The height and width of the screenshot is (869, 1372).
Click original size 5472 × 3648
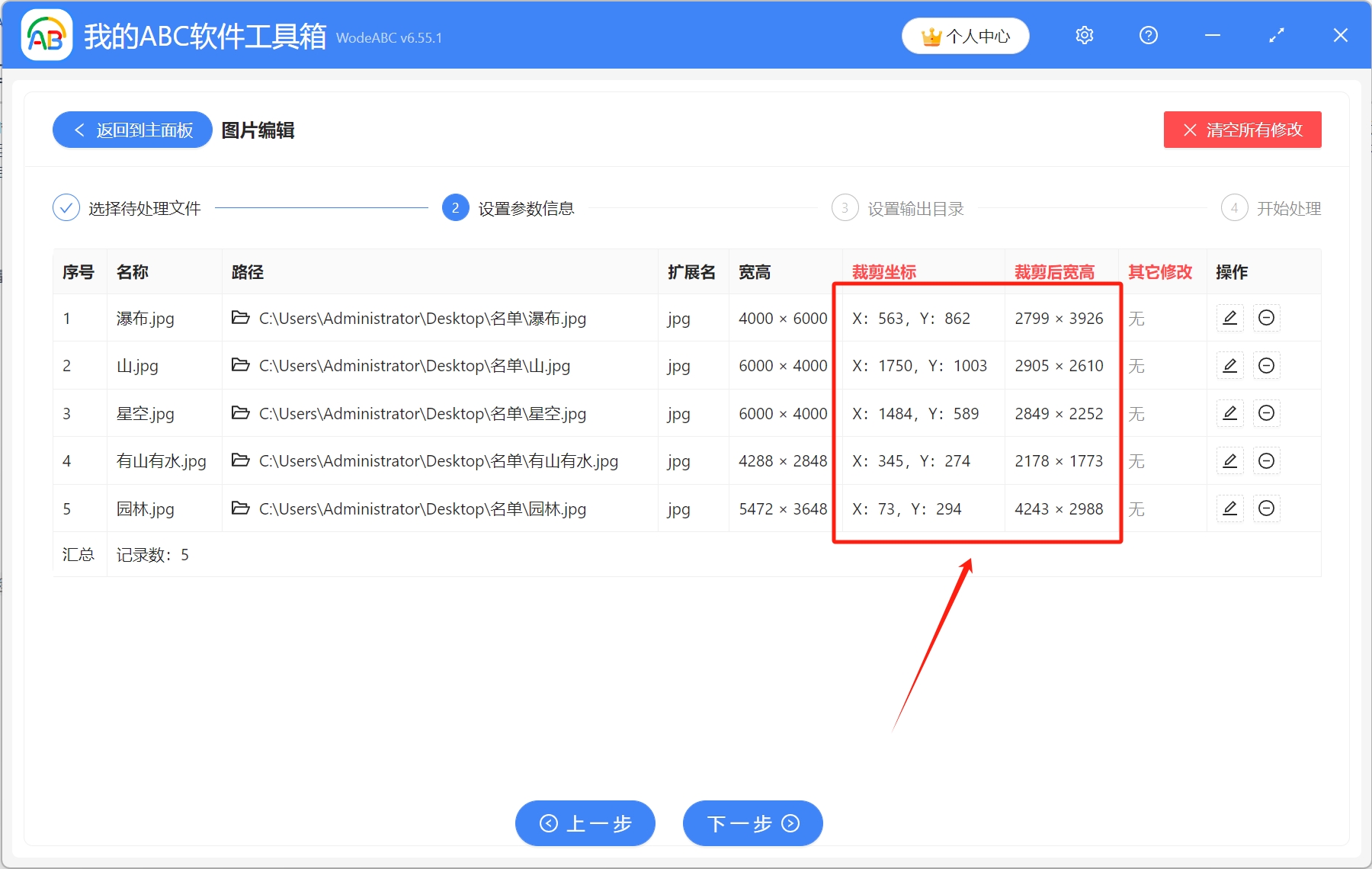click(x=783, y=509)
